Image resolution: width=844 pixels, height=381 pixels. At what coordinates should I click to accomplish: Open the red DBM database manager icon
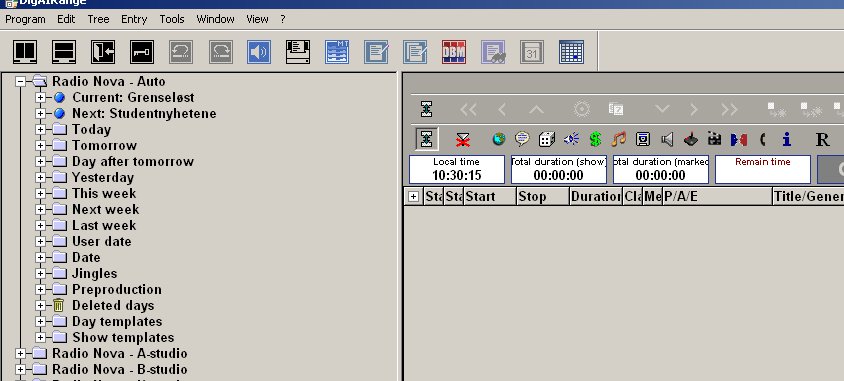click(454, 52)
